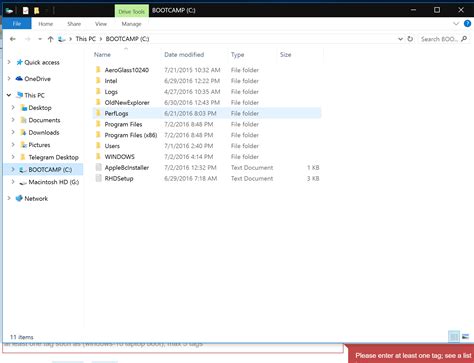Viewport: 474px width, 363px height.
Task: Expand the Quick access tree node
Action: [x=9, y=62]
